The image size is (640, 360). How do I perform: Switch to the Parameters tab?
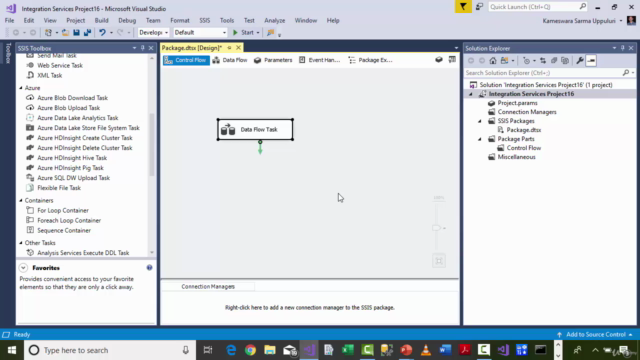click(273, 60)
